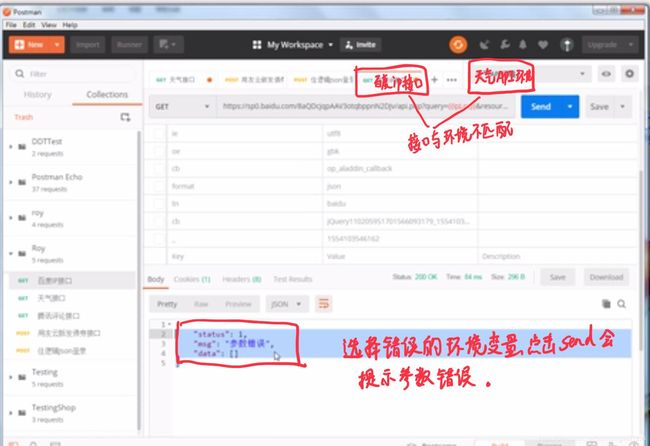Expand the TestingShop collection
650x446 pixels.
click(11, 413)
